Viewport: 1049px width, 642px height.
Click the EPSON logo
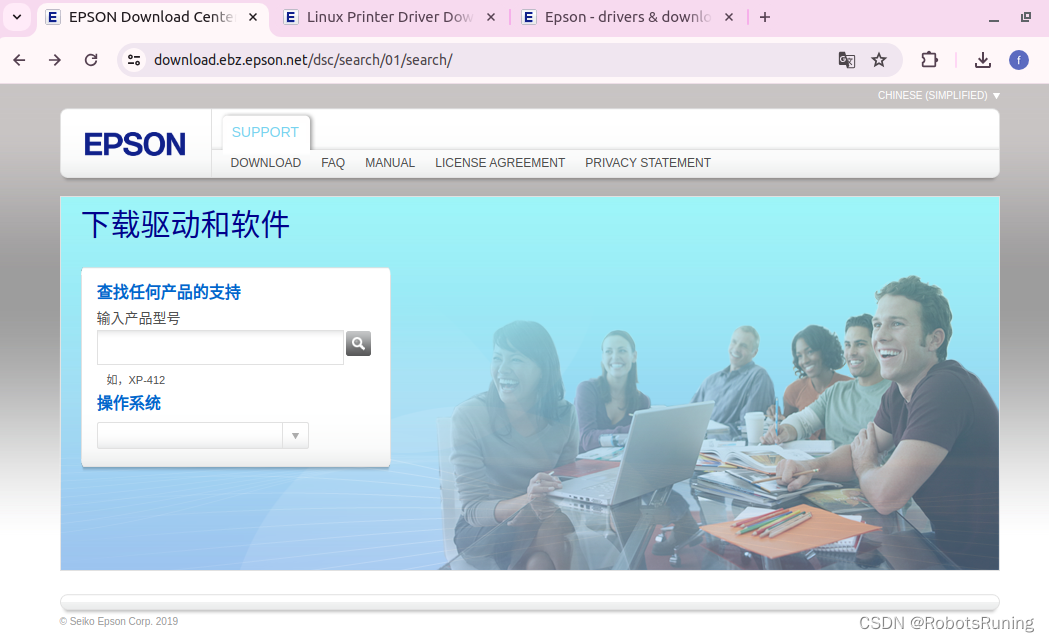[x=135, y=144]
